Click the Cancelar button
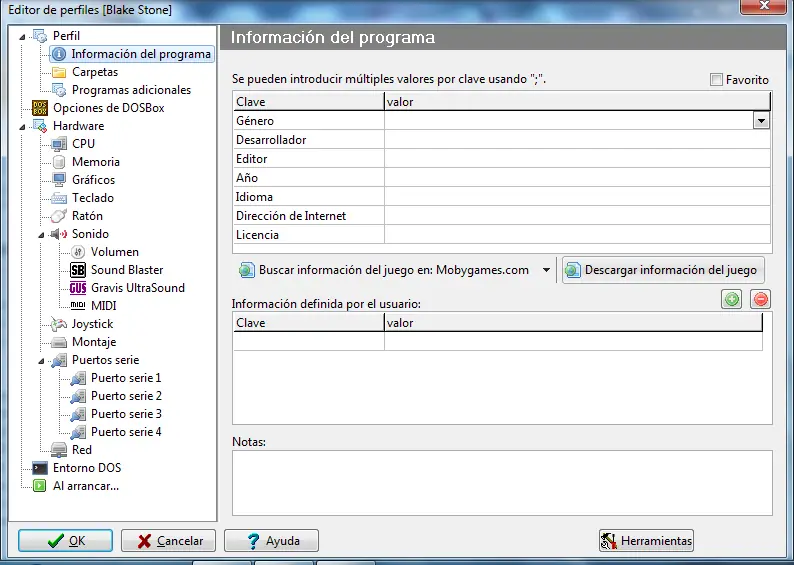The image size is (794, 565). click(168, 541)
